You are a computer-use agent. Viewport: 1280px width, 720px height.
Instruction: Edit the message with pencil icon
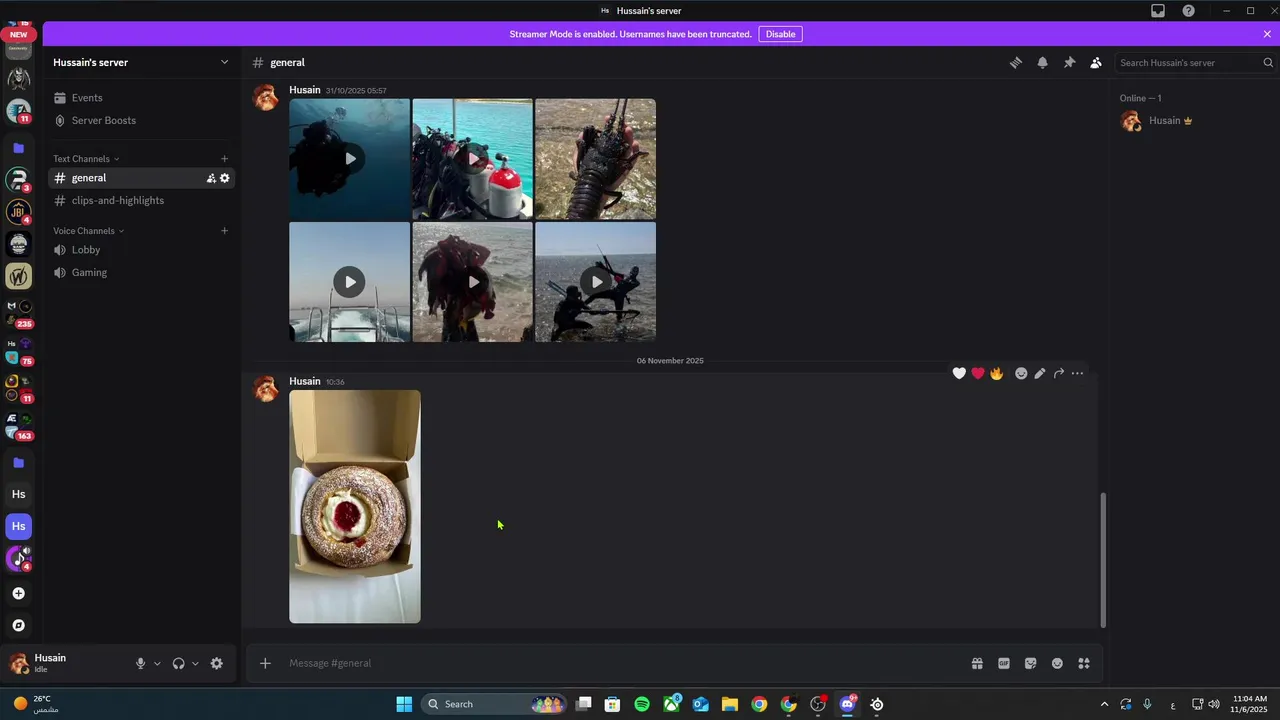(x=1040, y=373)
